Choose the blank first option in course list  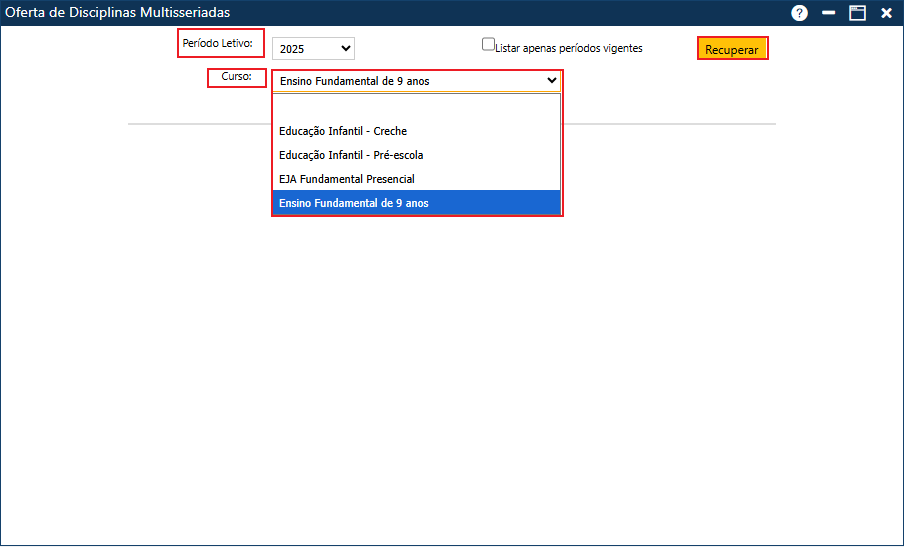[416, 107]
